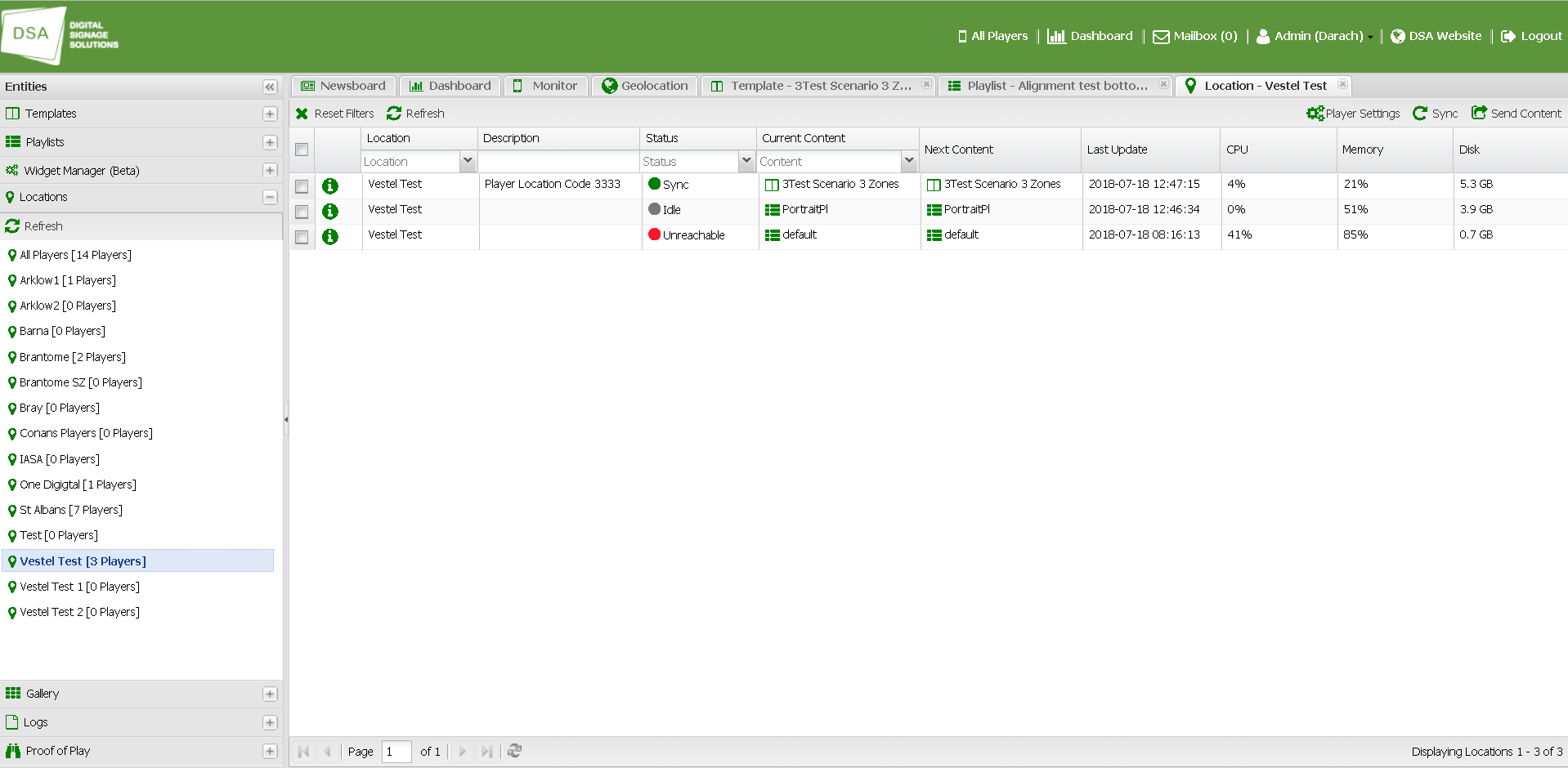Viewport: 1568px width, 768px height.
Task: Click the Reset Filters X icon
Action: pos(302,114)
